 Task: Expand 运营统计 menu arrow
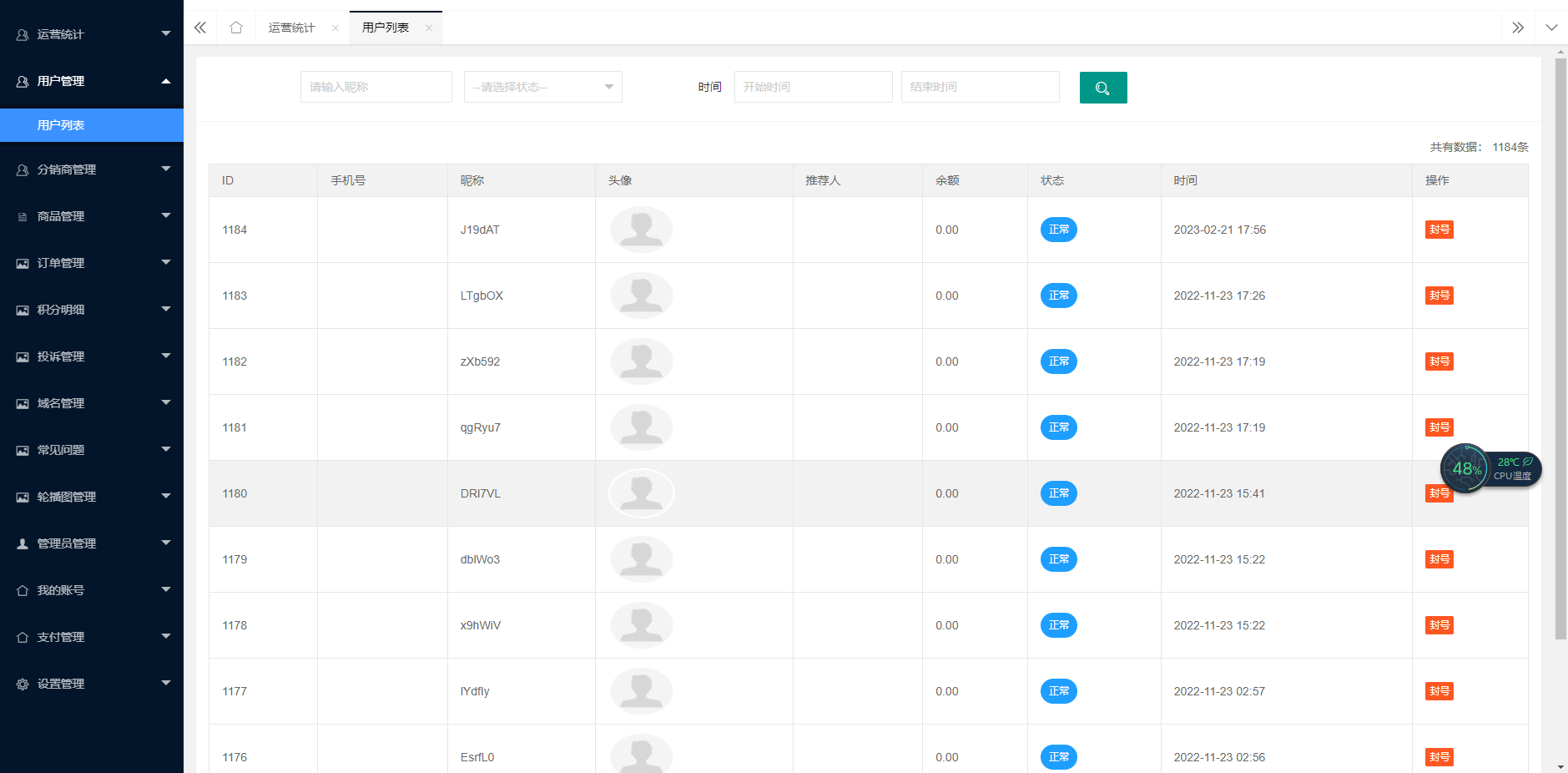tap(166, 33)
